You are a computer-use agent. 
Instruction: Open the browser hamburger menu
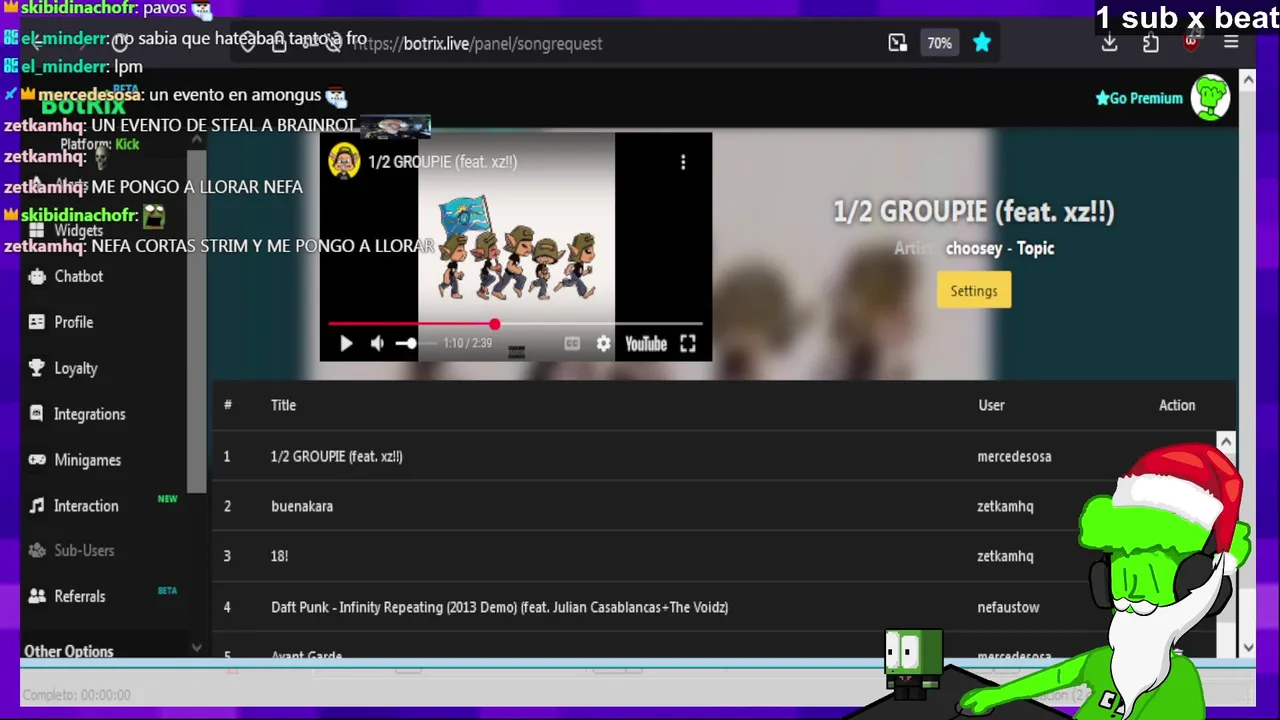[x=1231, y=43]
